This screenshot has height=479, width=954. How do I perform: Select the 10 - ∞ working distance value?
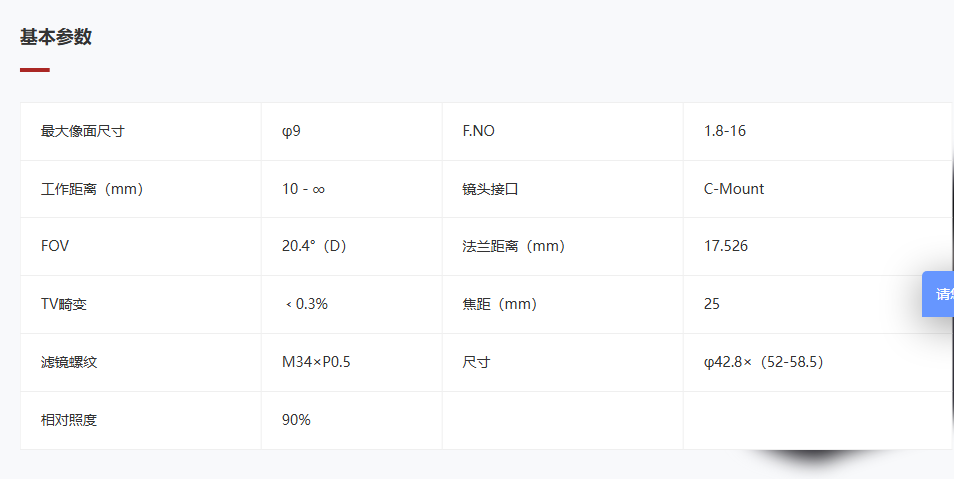pyautogui.click(x=303, y=189)
